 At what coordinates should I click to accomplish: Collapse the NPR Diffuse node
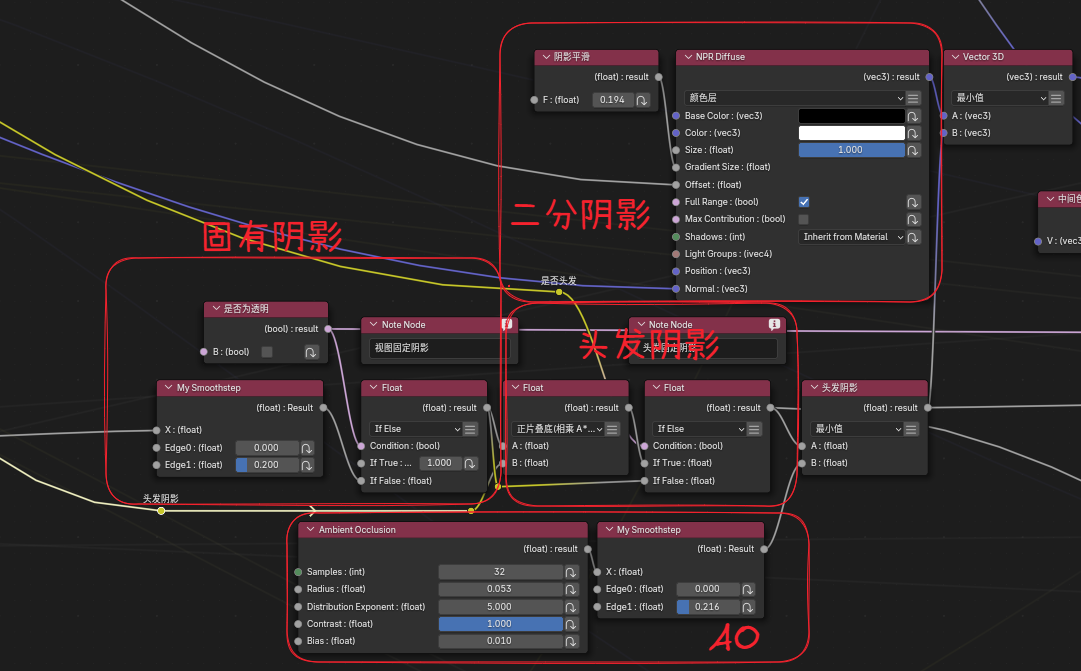[688, 58]
